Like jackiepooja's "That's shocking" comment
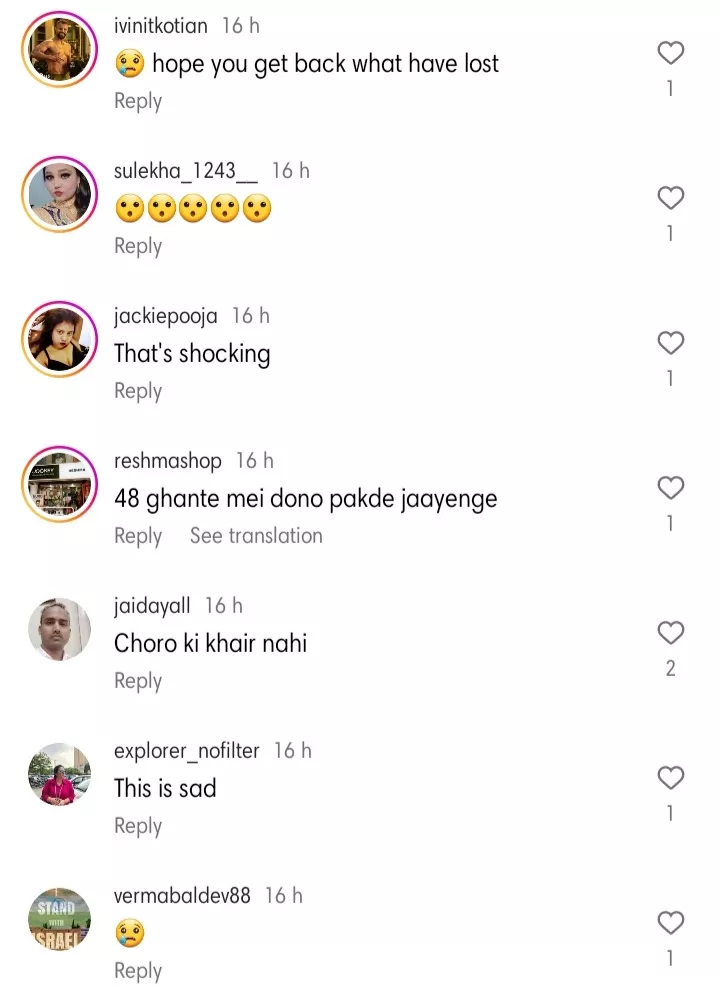Image resolution: width=720 pixels, height=1000 pixels. [670, 343]
